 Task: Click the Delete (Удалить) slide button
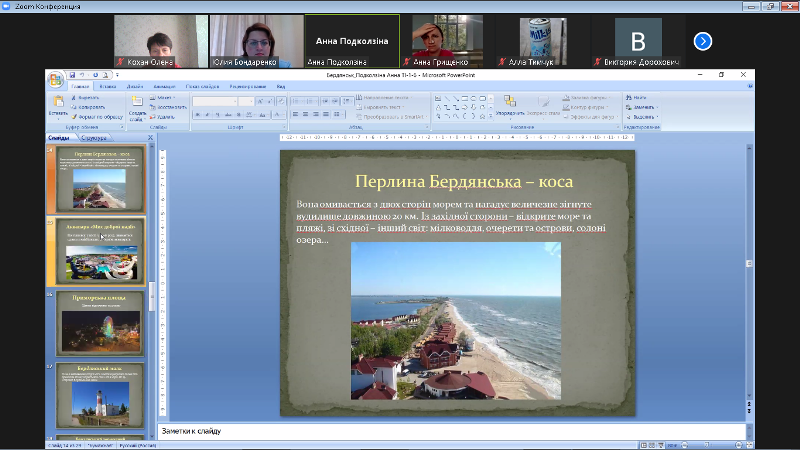coord(166,116)
